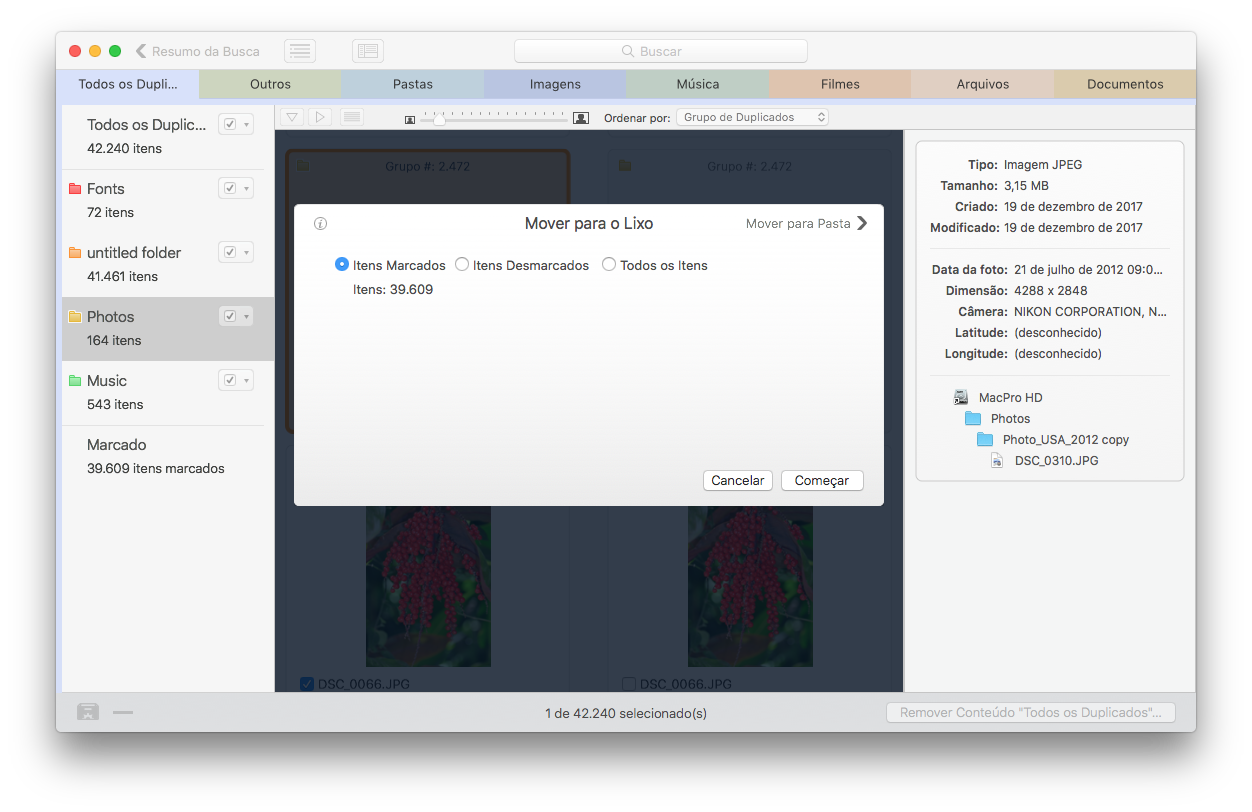Click the info icon in the dialog
The width and height of the screenshot is (1252, 812).
(x=320, y=224)
